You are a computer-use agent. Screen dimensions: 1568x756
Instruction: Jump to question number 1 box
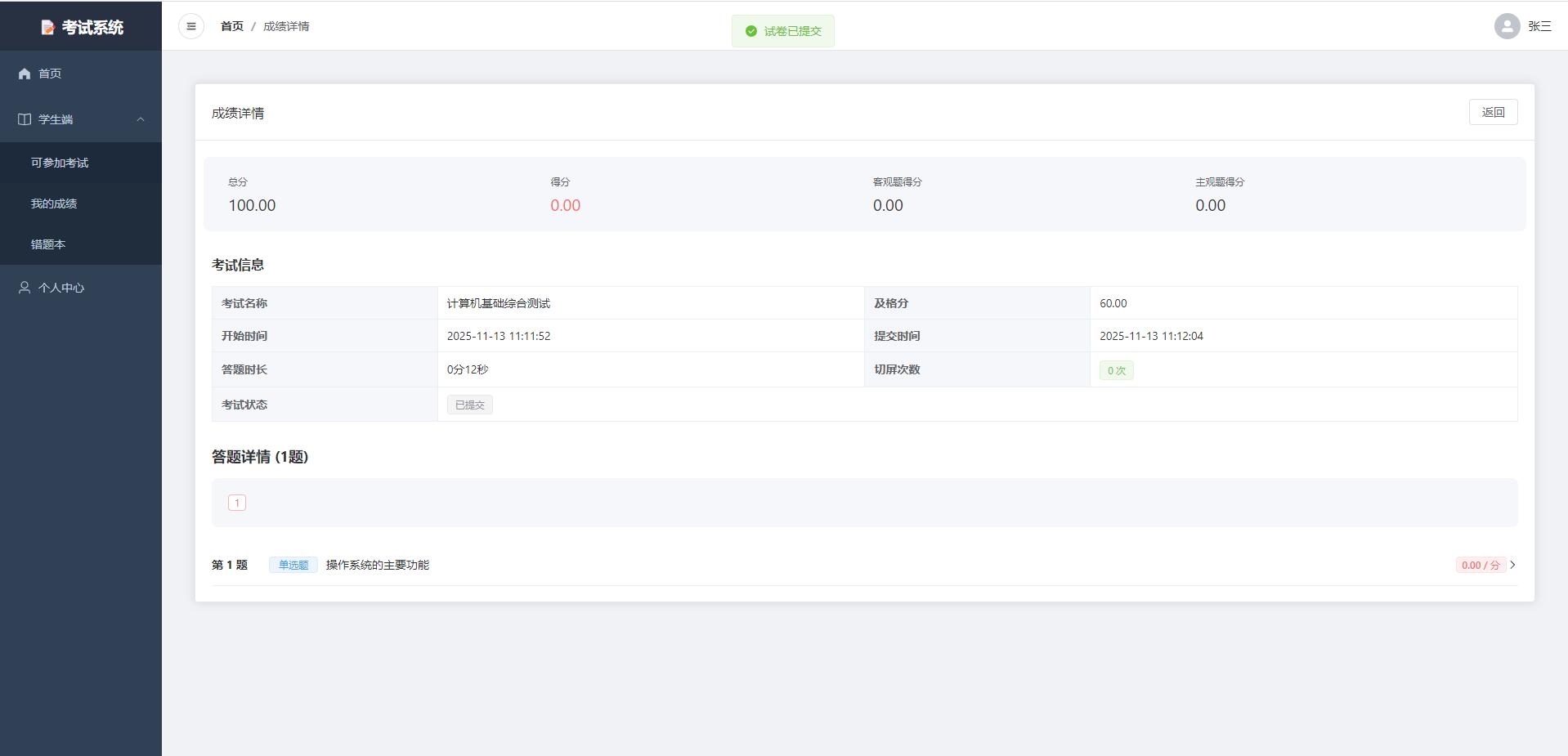tap(237, 503)
